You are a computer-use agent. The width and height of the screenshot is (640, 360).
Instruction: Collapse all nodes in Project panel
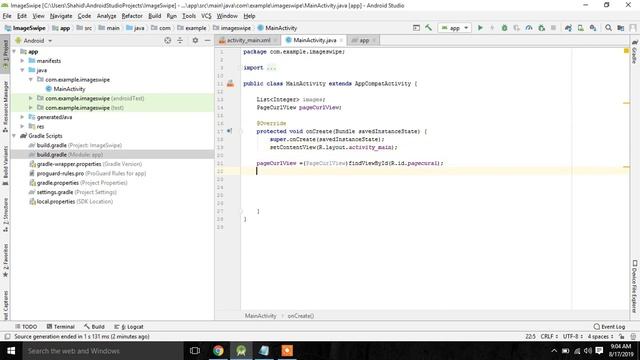[x=180, y=40]
